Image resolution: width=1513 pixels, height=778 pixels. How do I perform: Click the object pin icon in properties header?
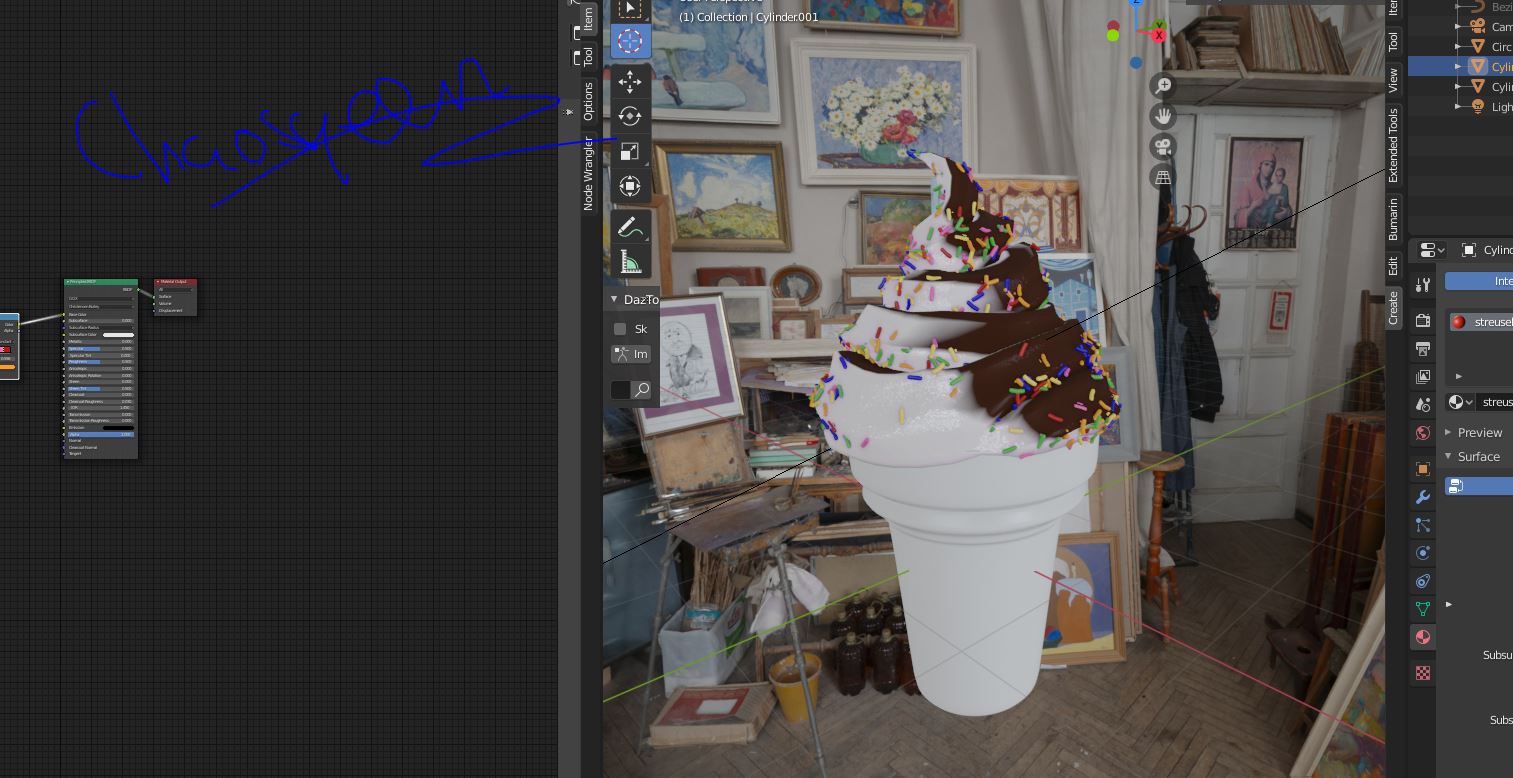click(1469, 250)
